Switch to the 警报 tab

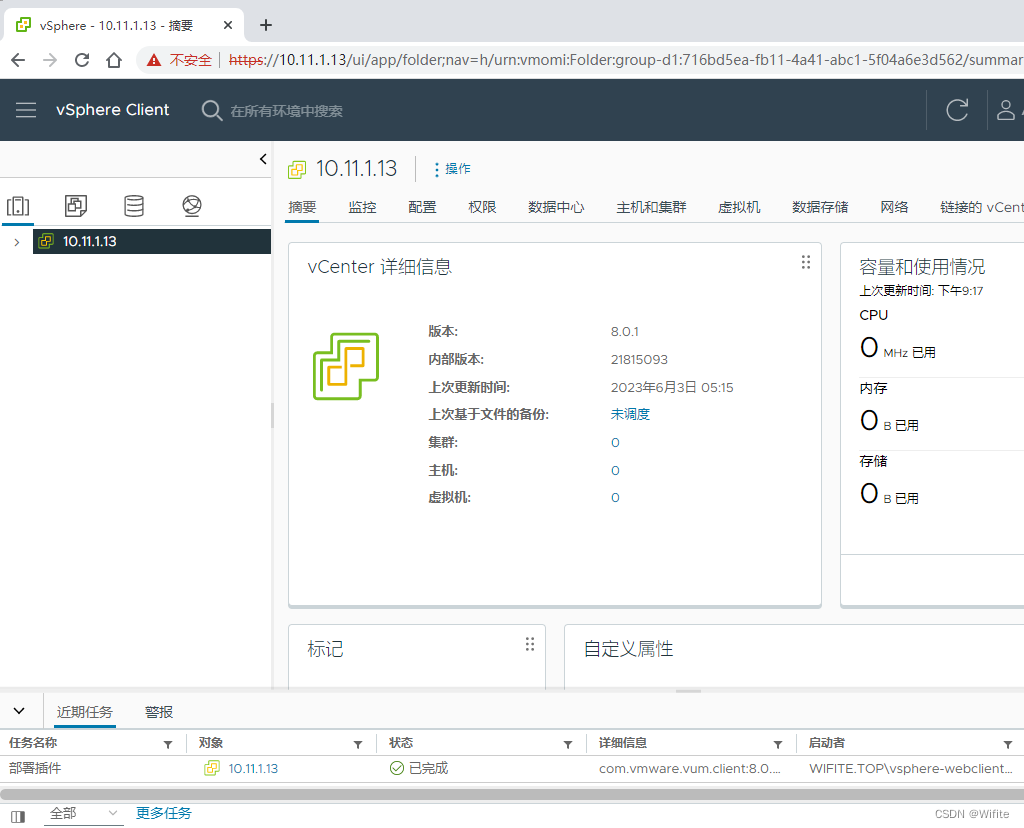tap(159, 712)
